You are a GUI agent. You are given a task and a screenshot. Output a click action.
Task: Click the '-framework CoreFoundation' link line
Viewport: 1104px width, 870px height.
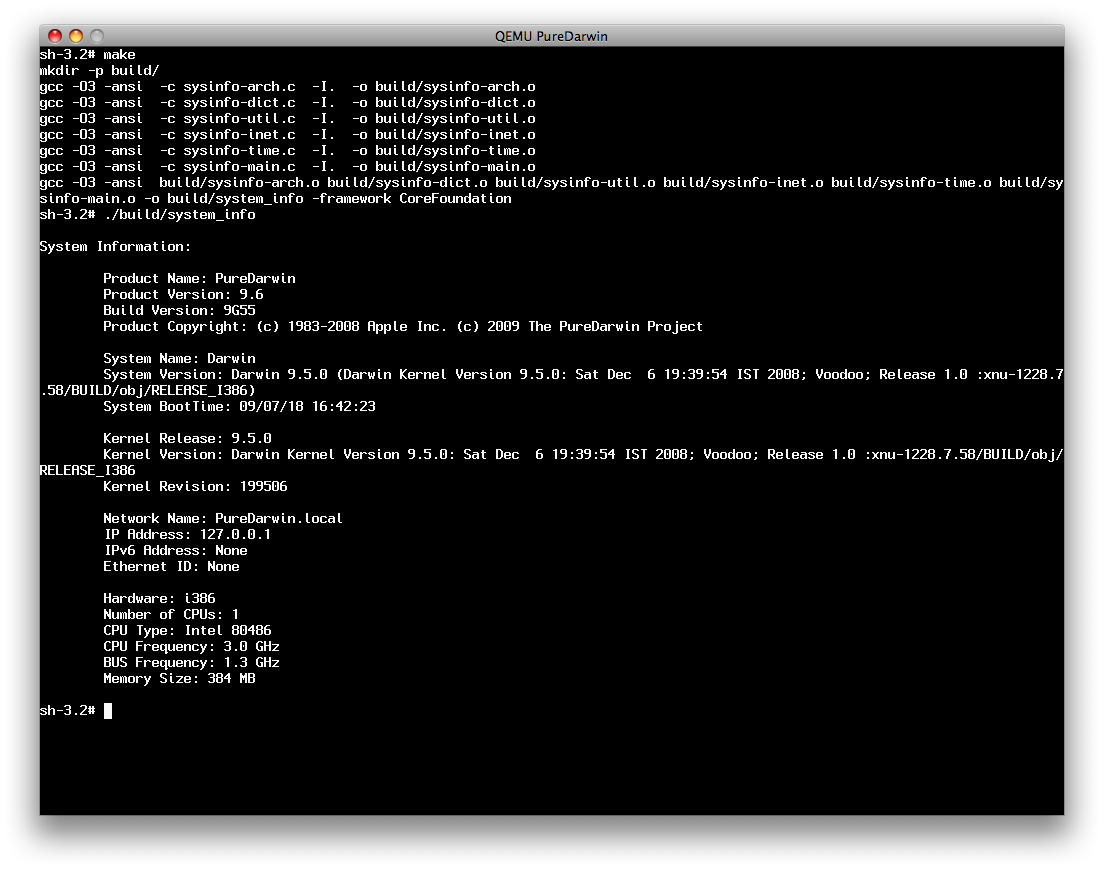275,199
